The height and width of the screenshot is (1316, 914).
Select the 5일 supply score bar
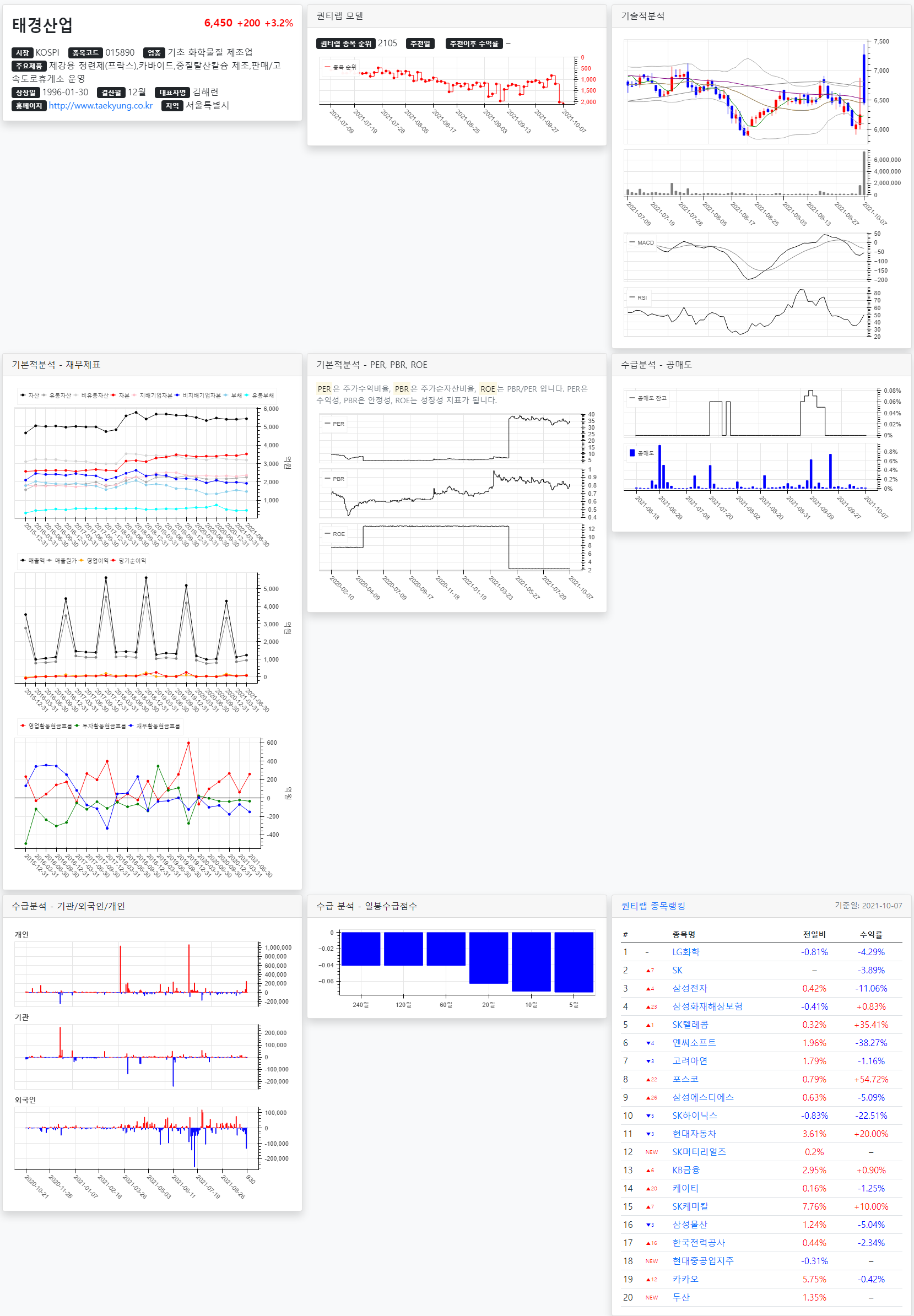coord(574,962)
